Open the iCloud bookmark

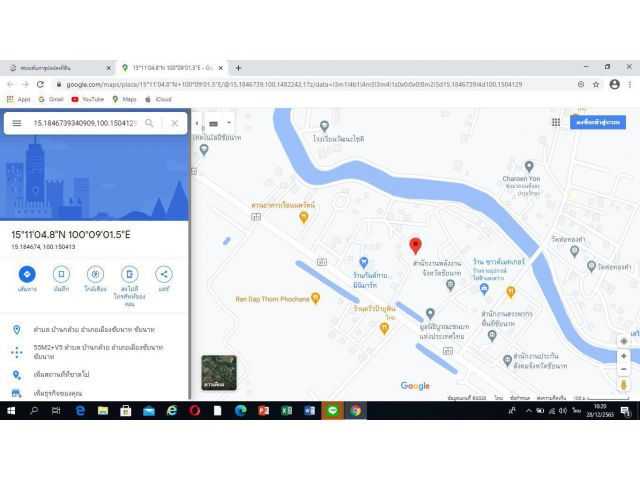(158, 99)
